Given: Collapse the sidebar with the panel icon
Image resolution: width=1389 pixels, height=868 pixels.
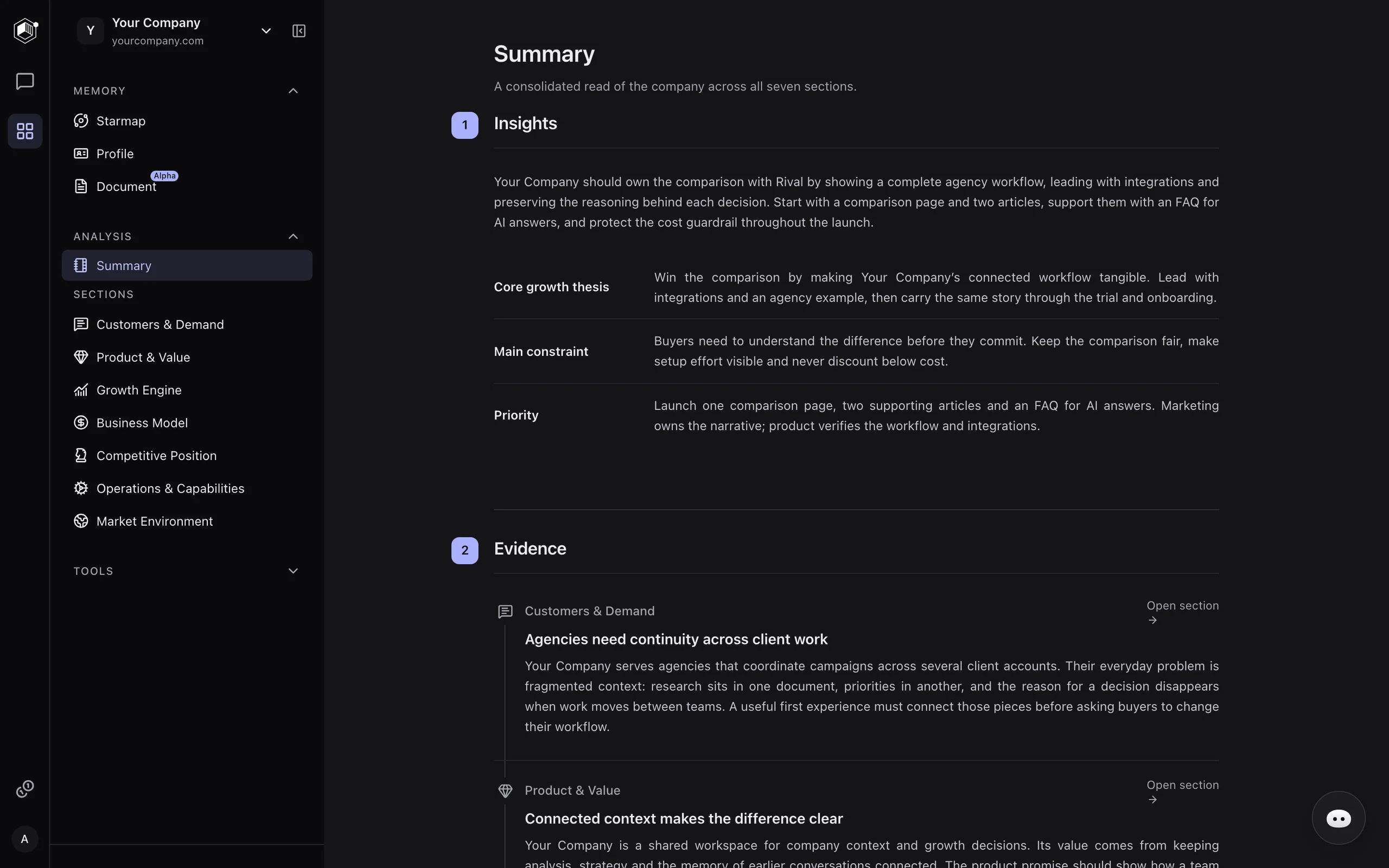Looking at the screenshot, I should (298, 31).
